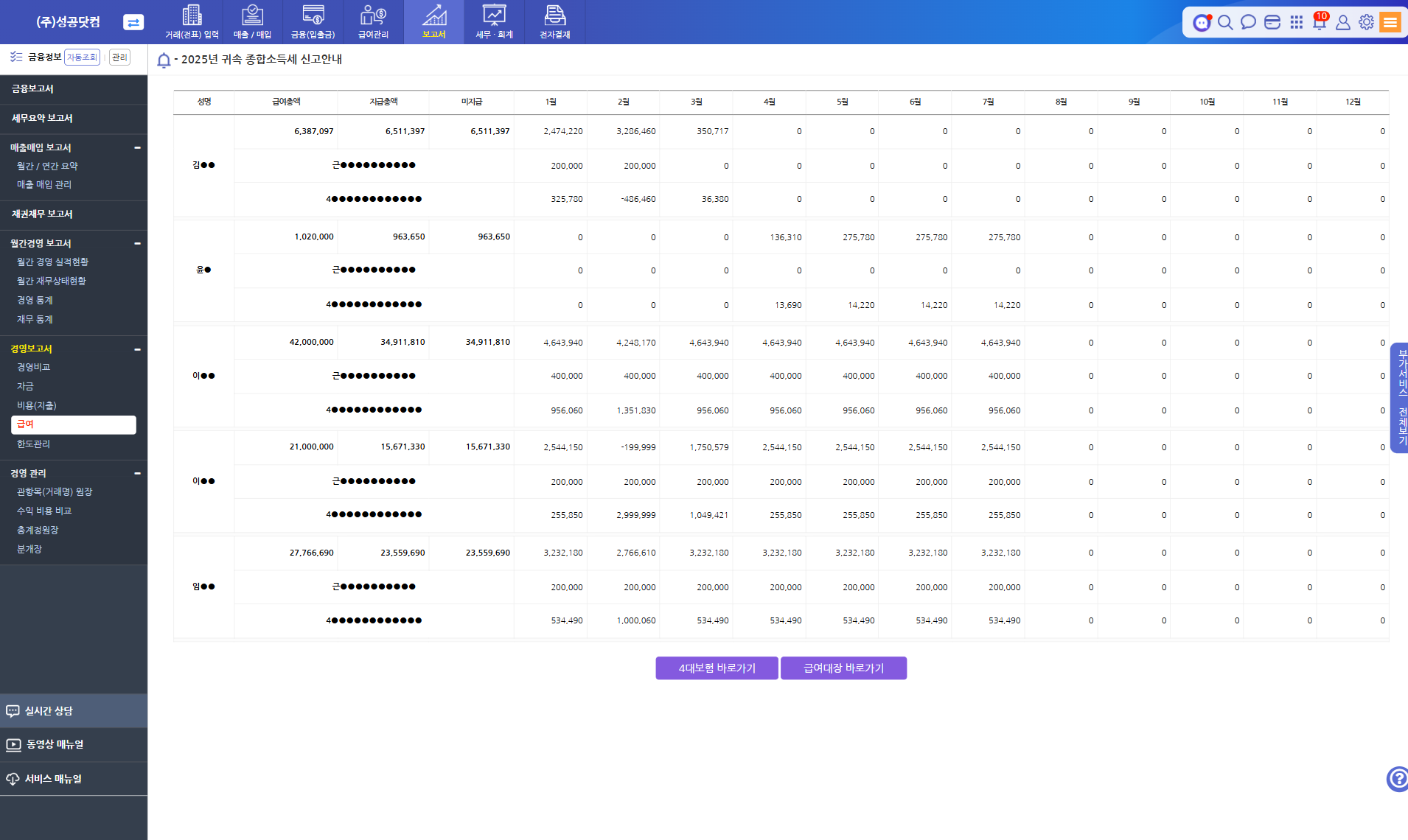Viewport: 1408px width, 840px height.
Task: Open the settings gear icon
Action: coord(1366,22)
